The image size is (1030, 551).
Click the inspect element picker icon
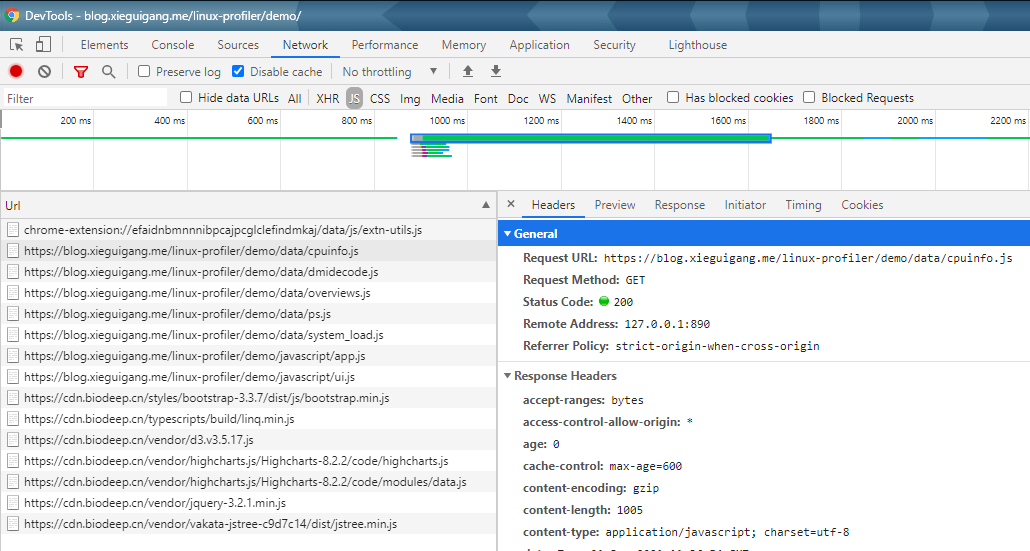click(x=17, y=45)
